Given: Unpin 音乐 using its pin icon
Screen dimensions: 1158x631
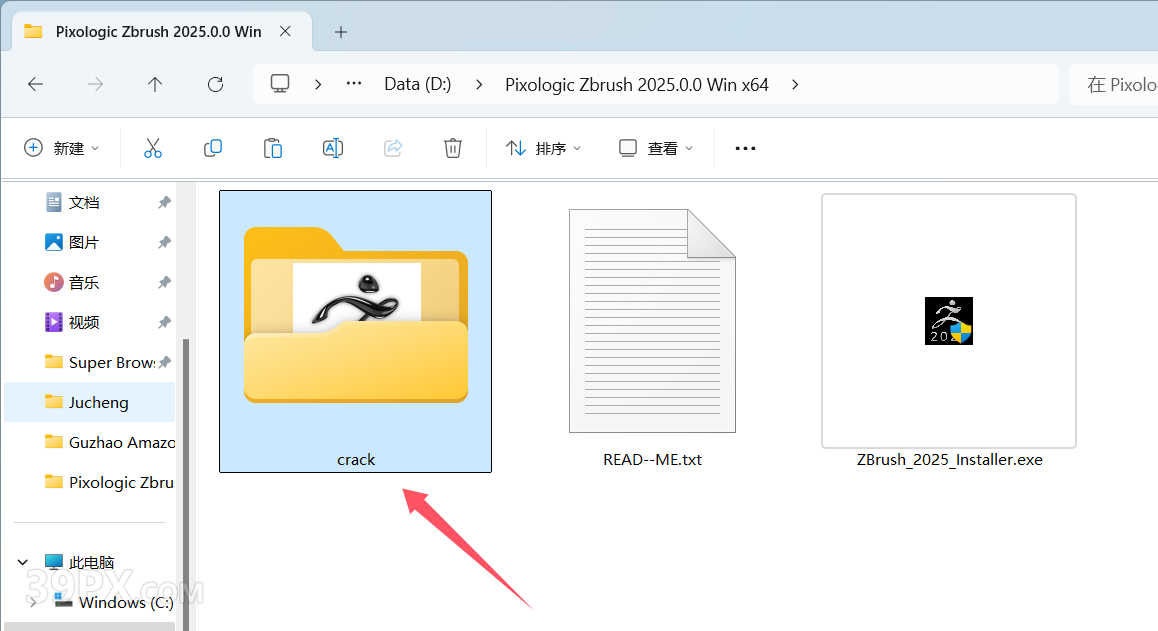Looking at the screenshot, I should click(x=165, y=282).
